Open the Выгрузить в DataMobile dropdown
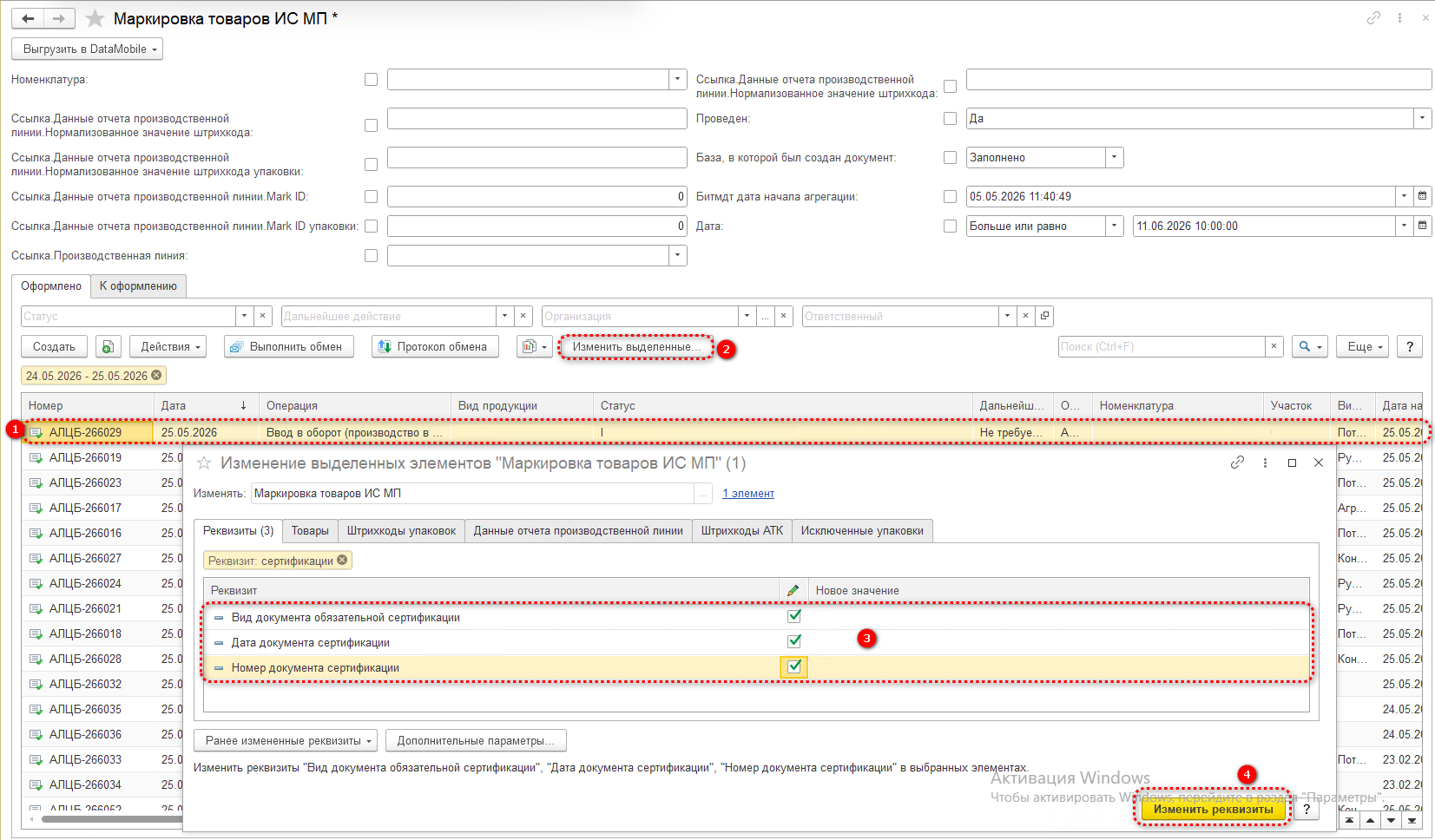Viewport: 1435px width, 840px height. [87, 49]
